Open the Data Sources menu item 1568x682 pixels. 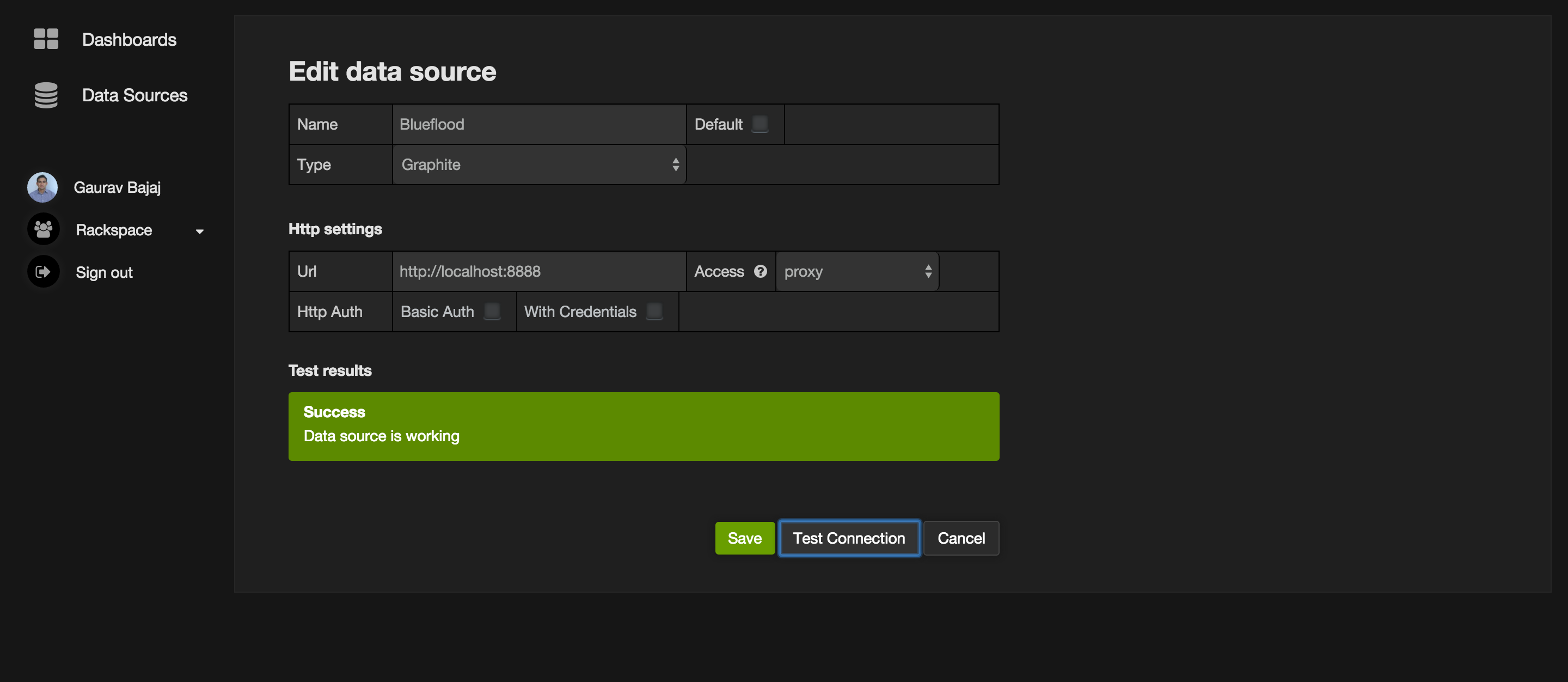coord(134,96)
